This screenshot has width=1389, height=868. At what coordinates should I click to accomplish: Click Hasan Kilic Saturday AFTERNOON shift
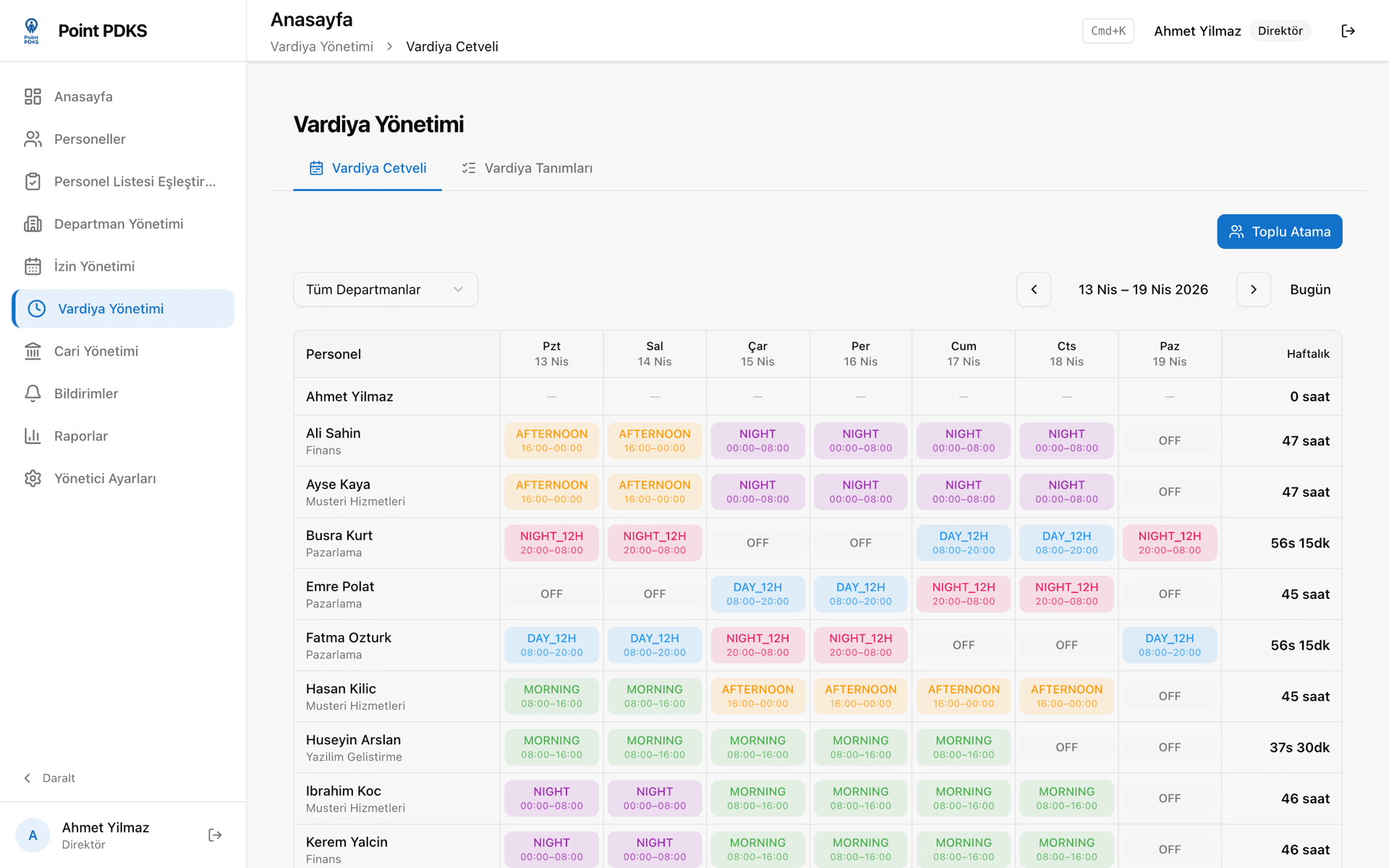coord(1066,696)
